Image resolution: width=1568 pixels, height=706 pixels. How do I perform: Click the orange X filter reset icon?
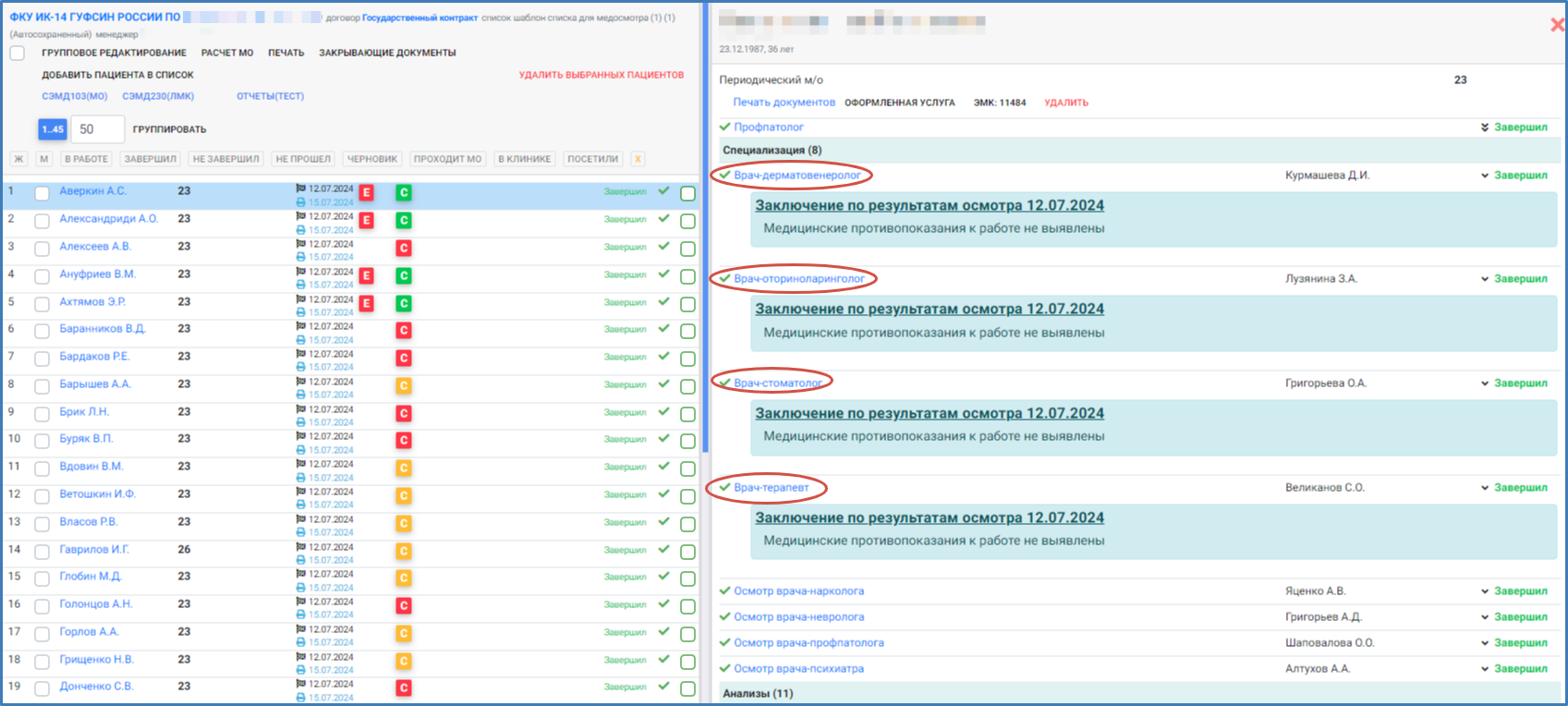(638, 159)
